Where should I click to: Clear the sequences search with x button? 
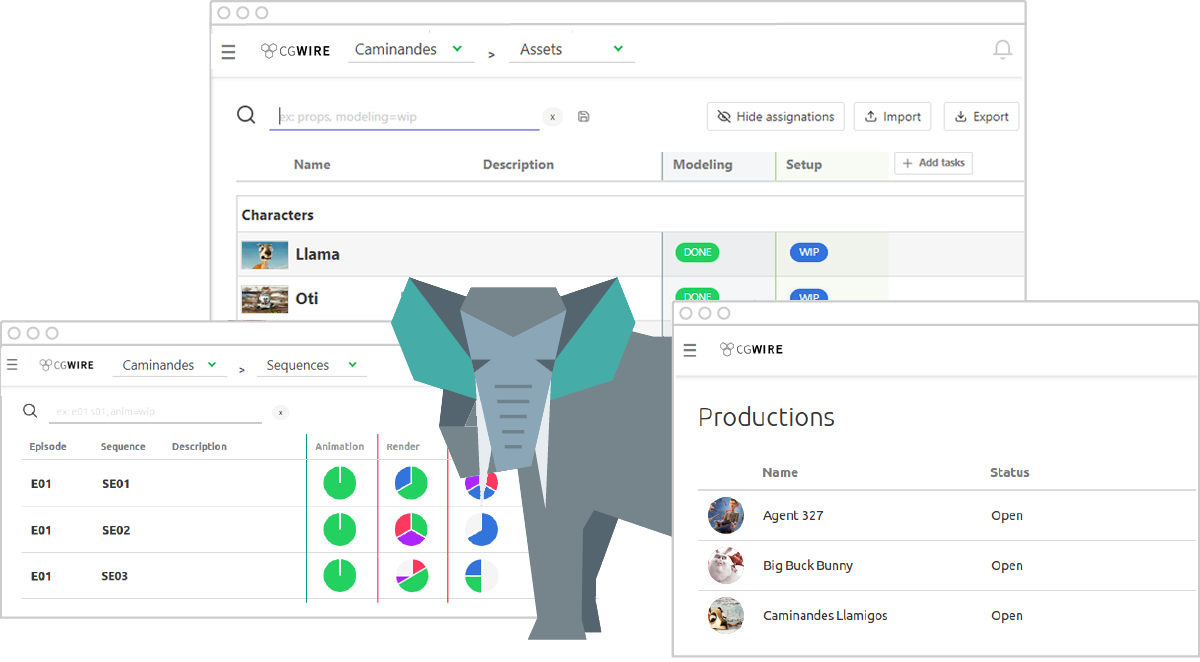click(x=281, y=412)
